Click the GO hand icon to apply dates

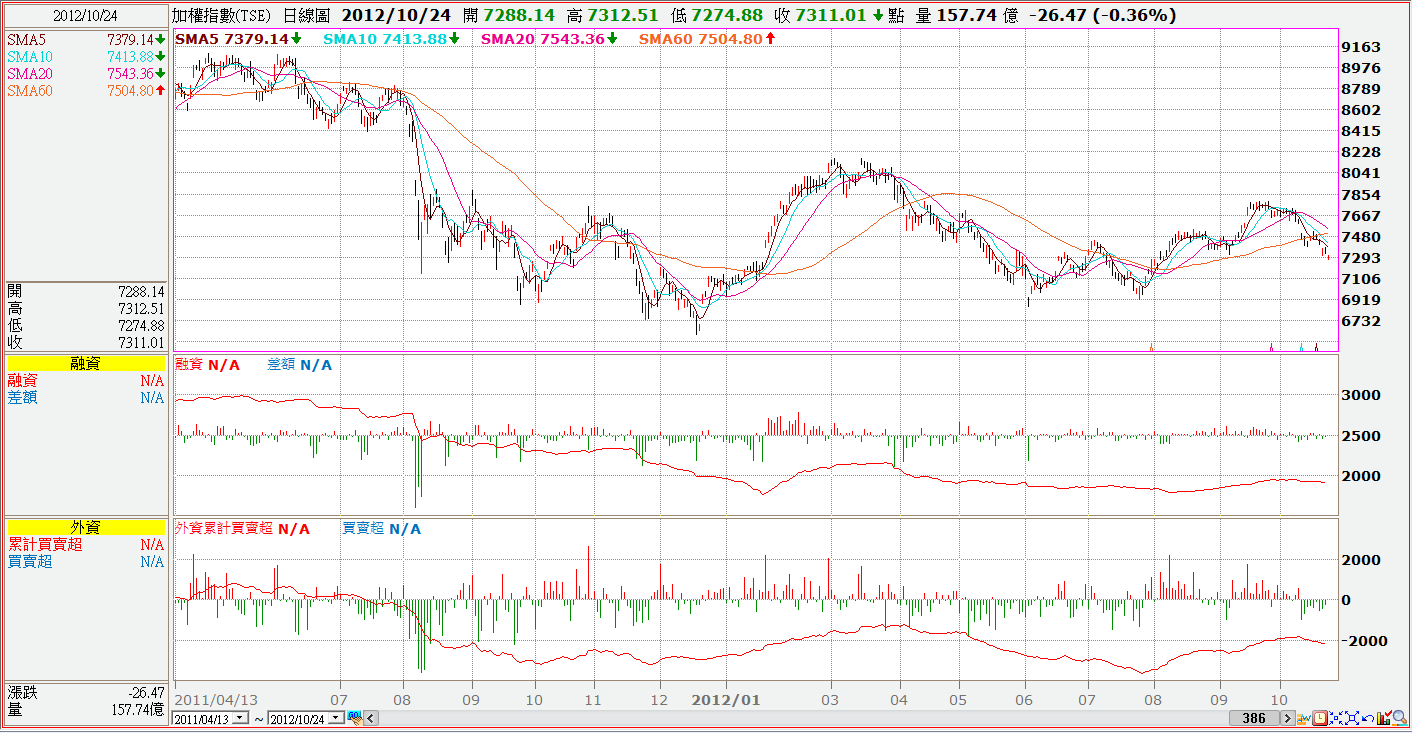click(354, 717)
